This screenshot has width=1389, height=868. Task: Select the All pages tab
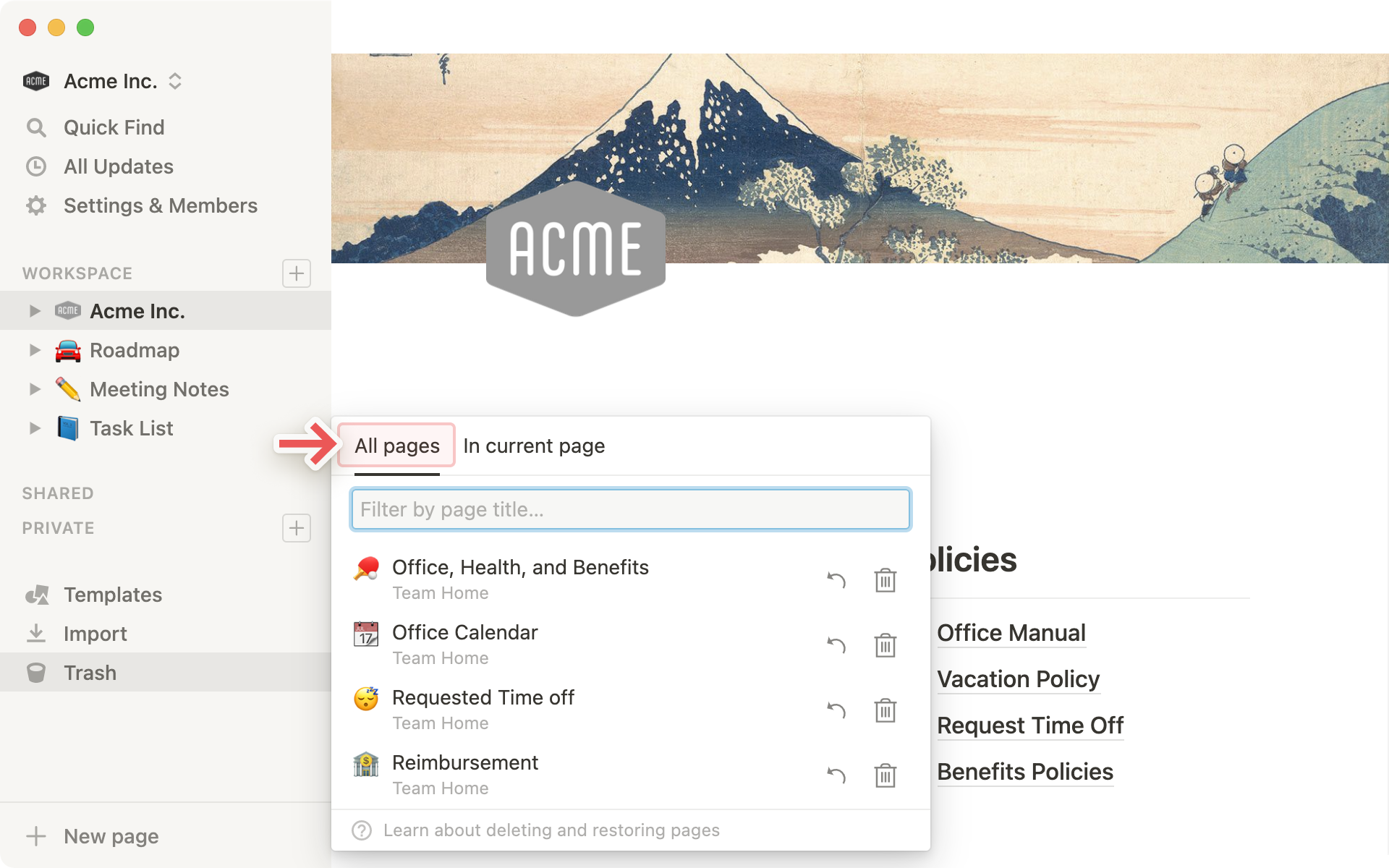pyautogui.click(x=396, y=445)
